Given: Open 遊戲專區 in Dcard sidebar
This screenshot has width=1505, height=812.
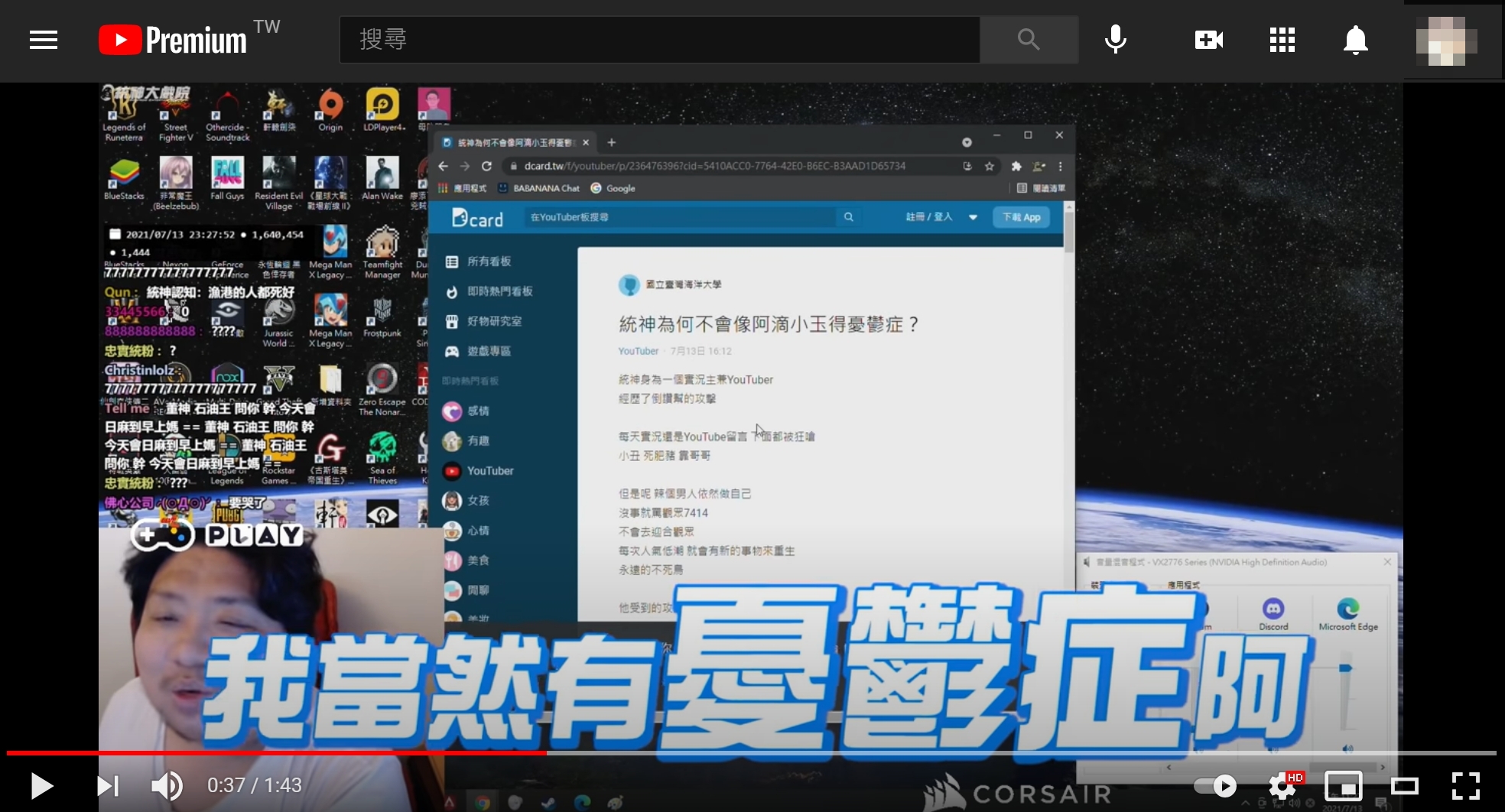Looking at the screenshot, I should [x=479, y=351].
